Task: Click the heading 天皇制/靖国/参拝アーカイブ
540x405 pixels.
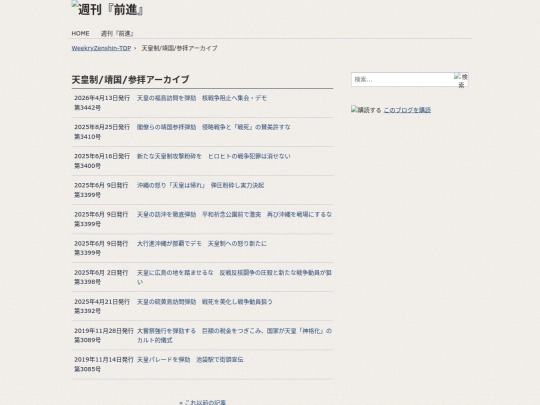Action: pos(130,80)
